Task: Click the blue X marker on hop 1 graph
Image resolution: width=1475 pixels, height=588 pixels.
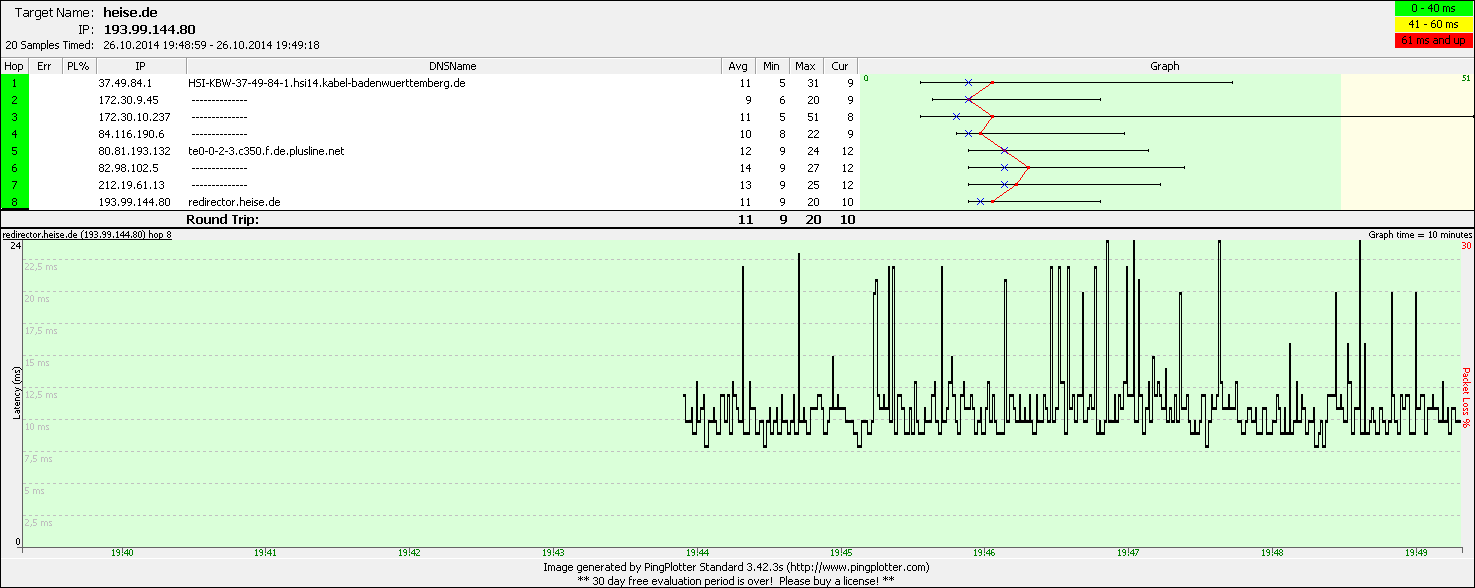Action: tap(968, 83)
